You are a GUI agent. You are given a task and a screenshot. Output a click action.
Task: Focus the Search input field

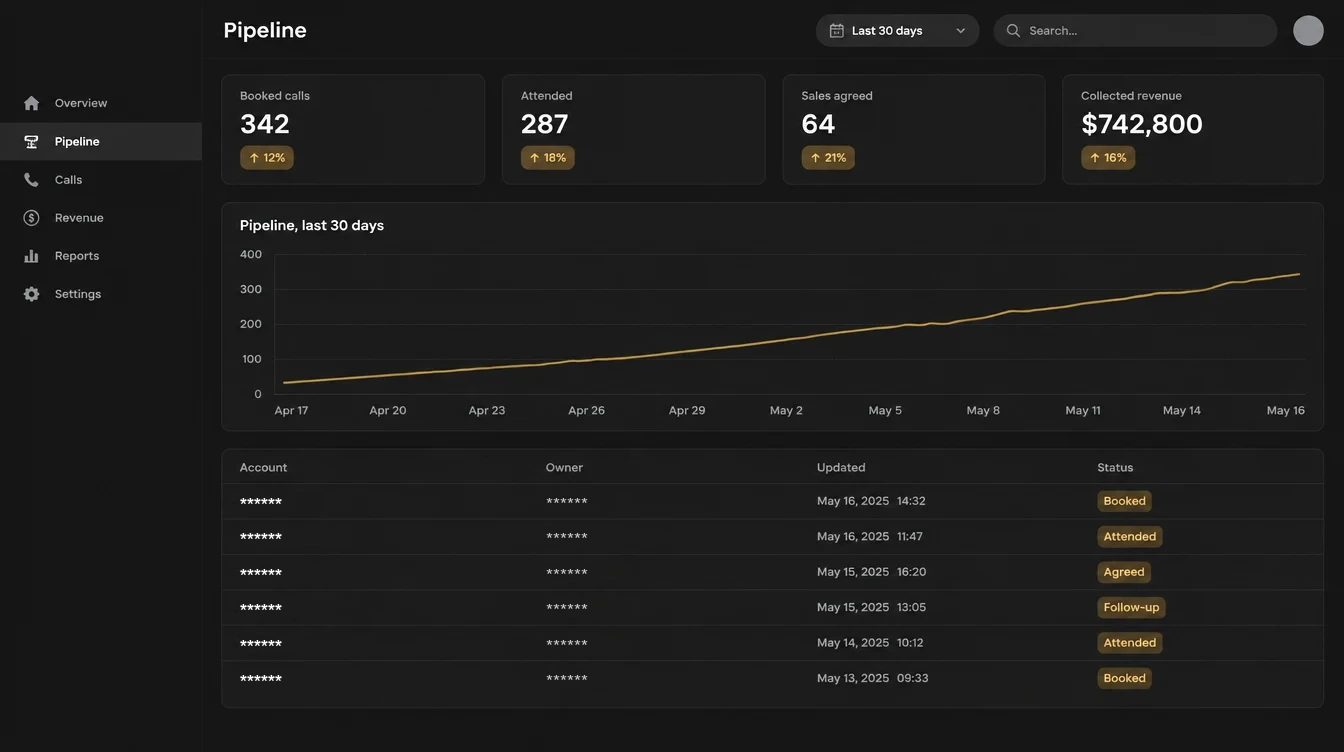(1135, 31)
